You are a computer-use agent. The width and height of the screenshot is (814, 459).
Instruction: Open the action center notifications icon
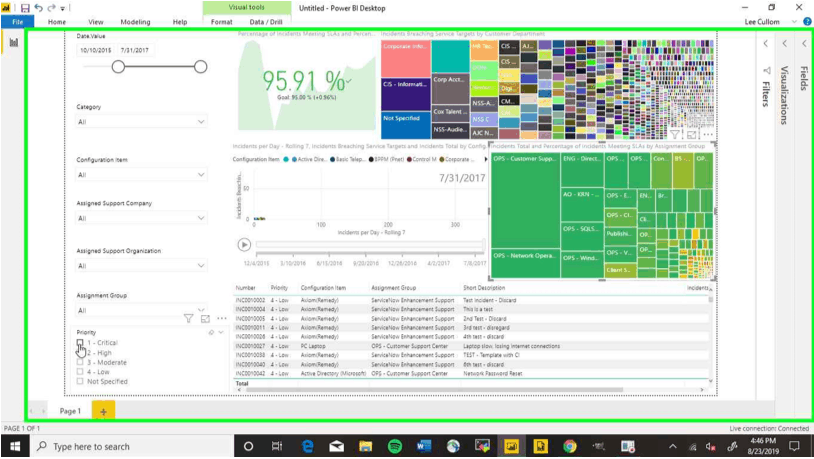click(794, 446)
